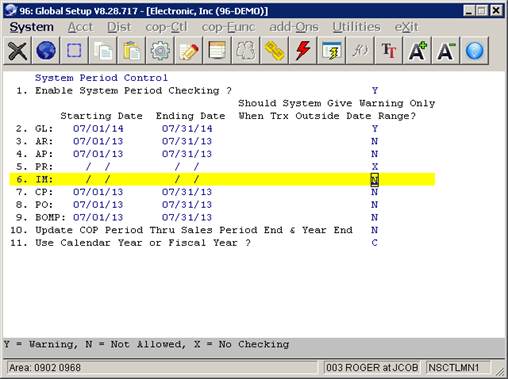Open the Utilities menu
This screenshot has width=508, height=379.
point(356,27)
